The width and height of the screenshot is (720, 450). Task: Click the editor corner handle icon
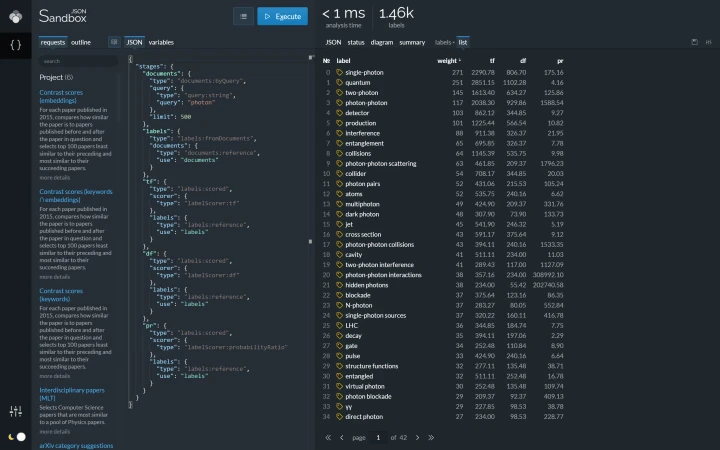(311, 57)
